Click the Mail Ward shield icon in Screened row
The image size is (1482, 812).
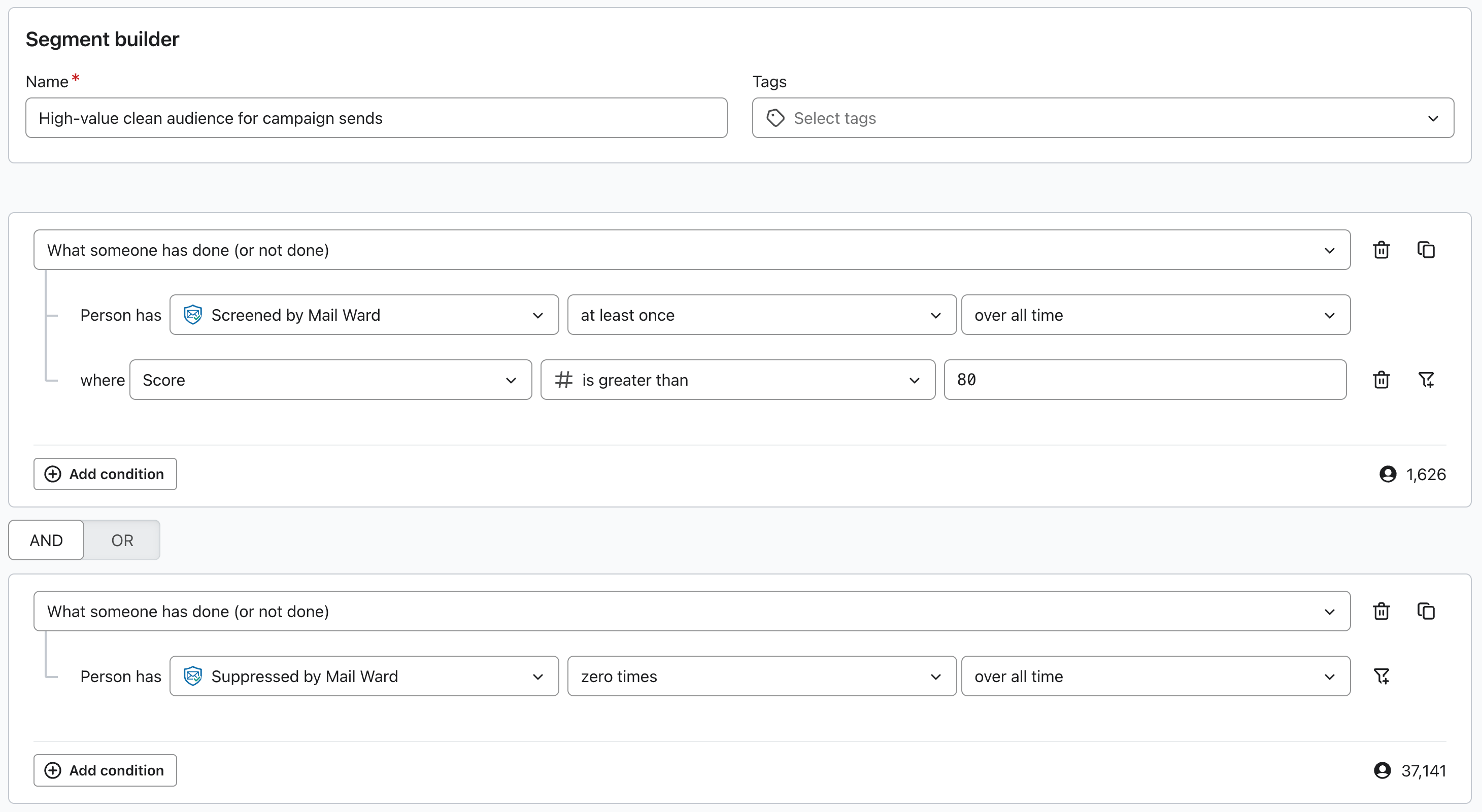[193, 315]
